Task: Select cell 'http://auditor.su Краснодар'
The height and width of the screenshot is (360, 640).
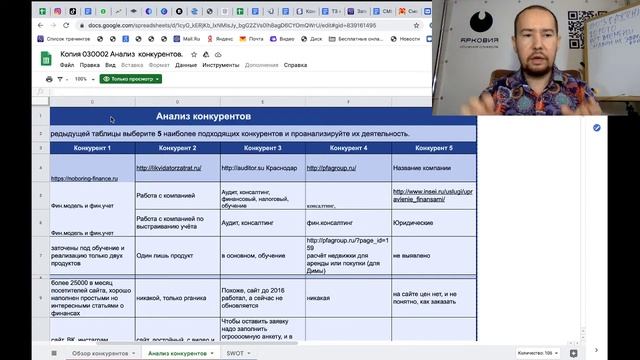Action: pyautogui.click(x=263, y=168)
